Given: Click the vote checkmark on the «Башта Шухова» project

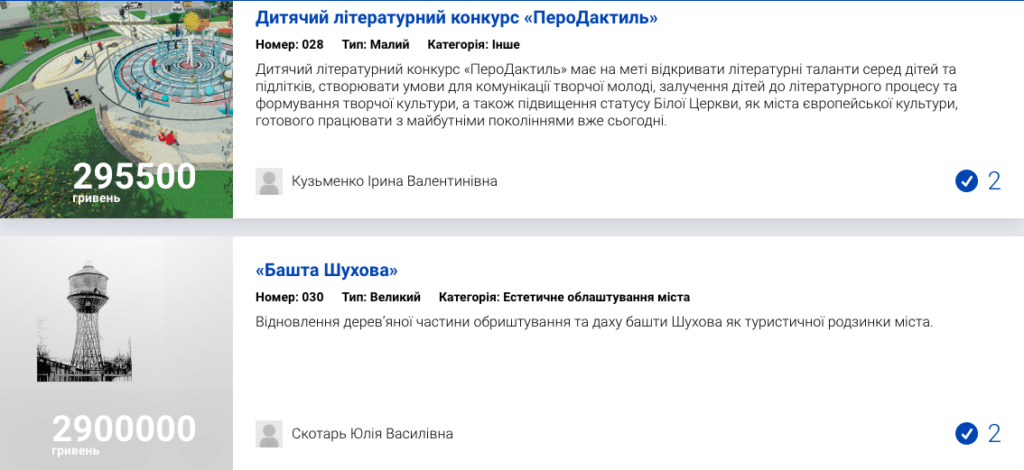Looking at the screenshot, I should pyautogui.click(x=966, y=433).
